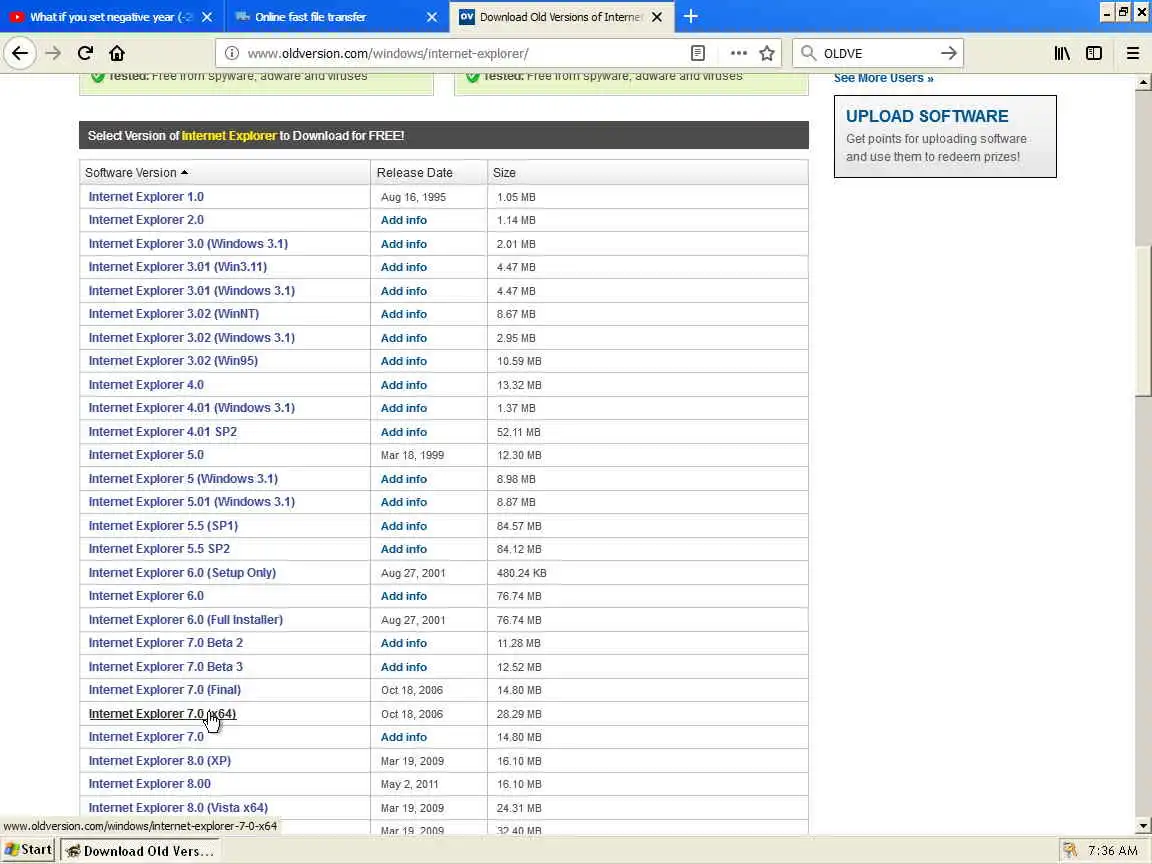Viewport: 1152px width, 864px height.
Task: Click Add info for Internet Explorer 4.0
Action: pyautogui.click(x=403, y=385)
